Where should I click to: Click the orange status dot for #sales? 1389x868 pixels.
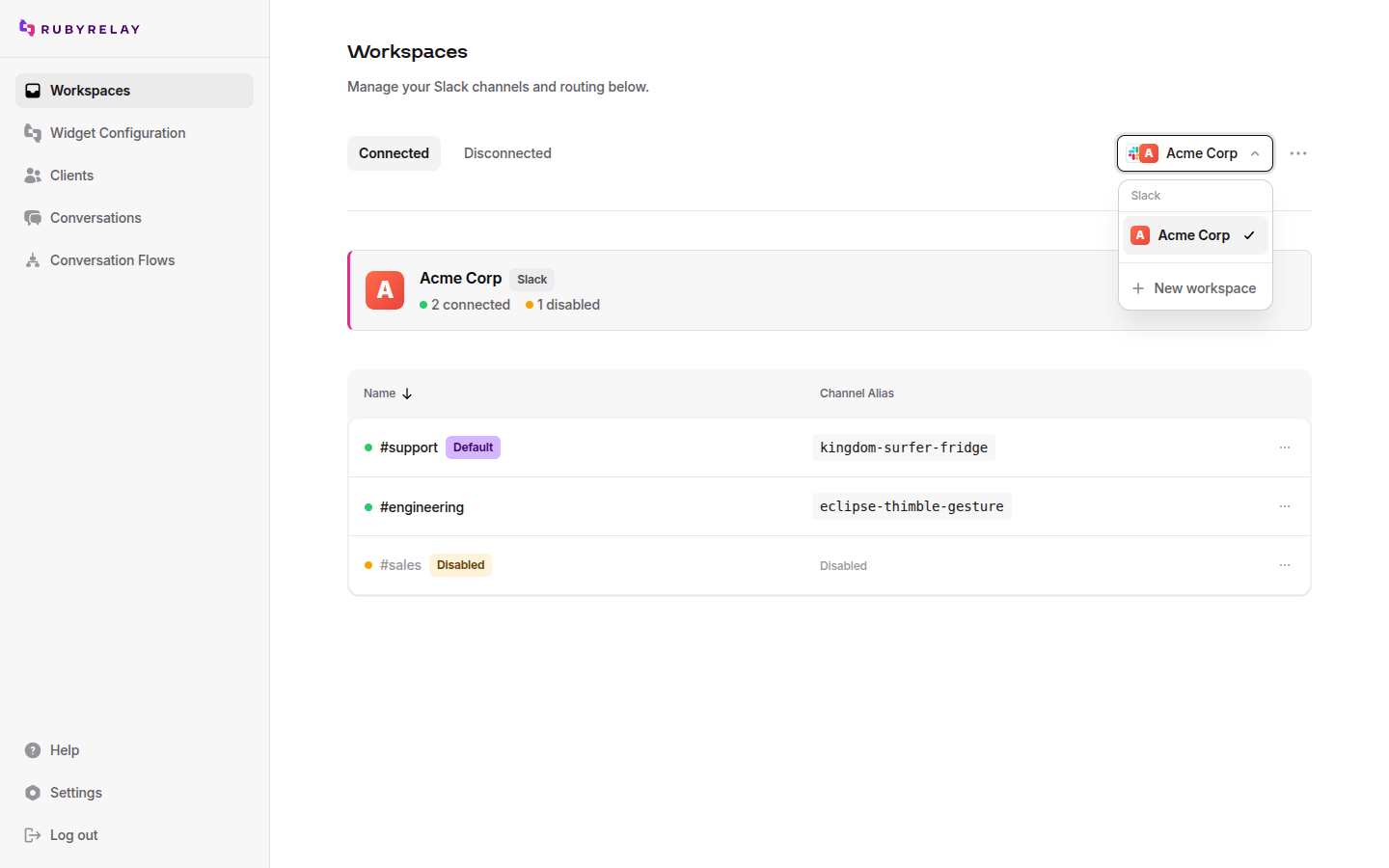[368, 565]
